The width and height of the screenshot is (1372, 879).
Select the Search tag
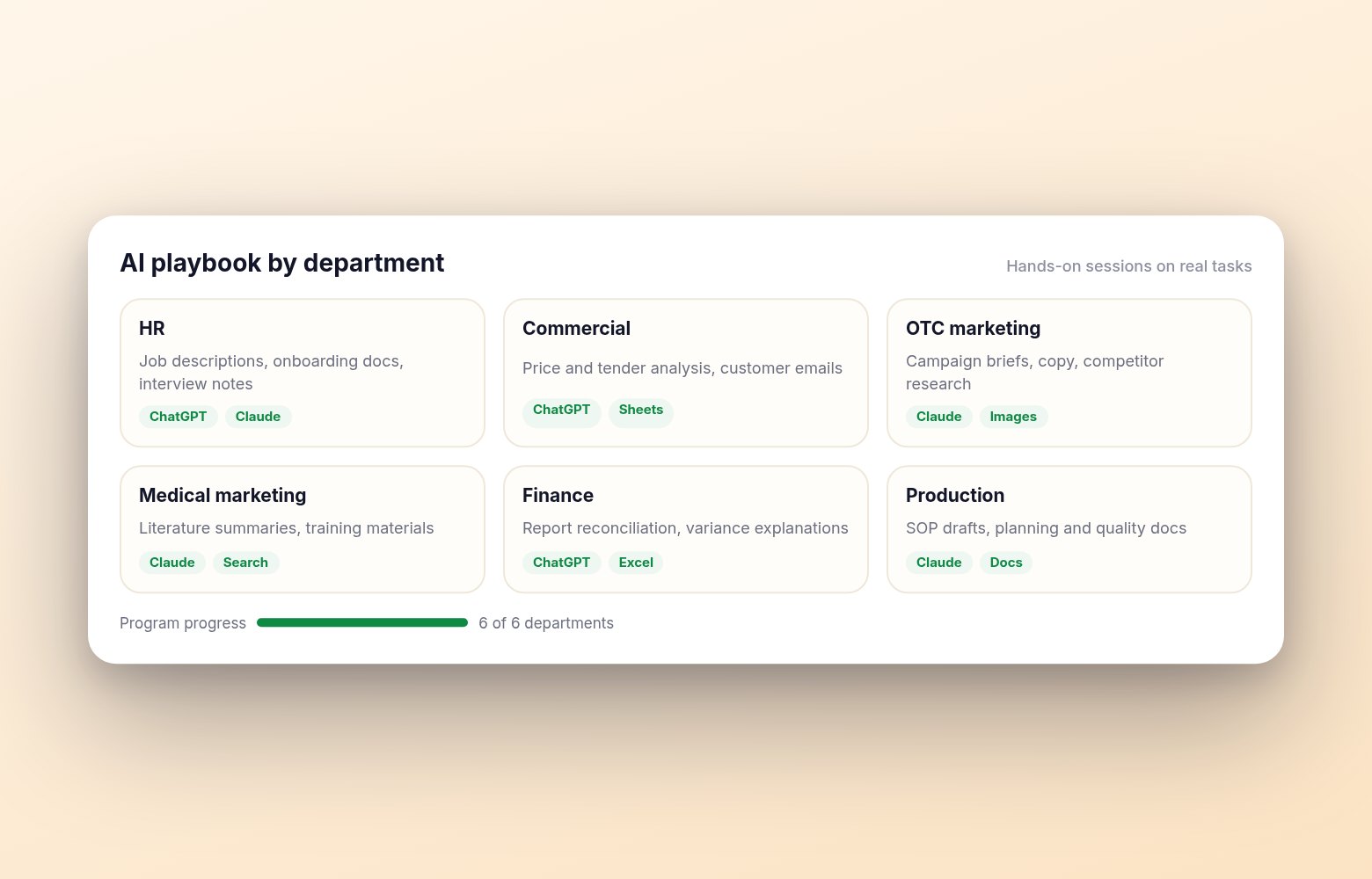(245, 563)
